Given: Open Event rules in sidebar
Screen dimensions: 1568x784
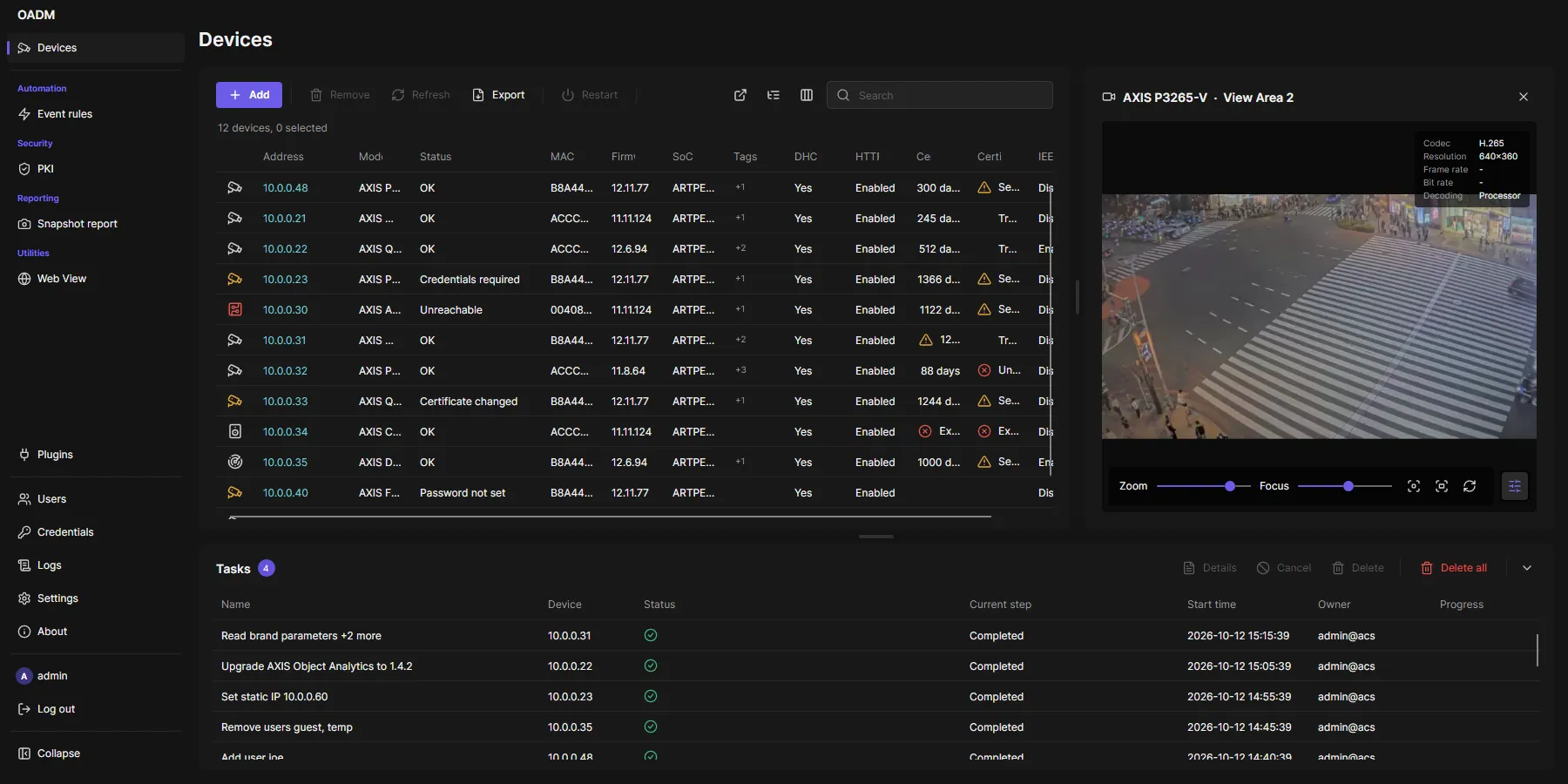Looking at the screenshot, I should coord(96,114).
